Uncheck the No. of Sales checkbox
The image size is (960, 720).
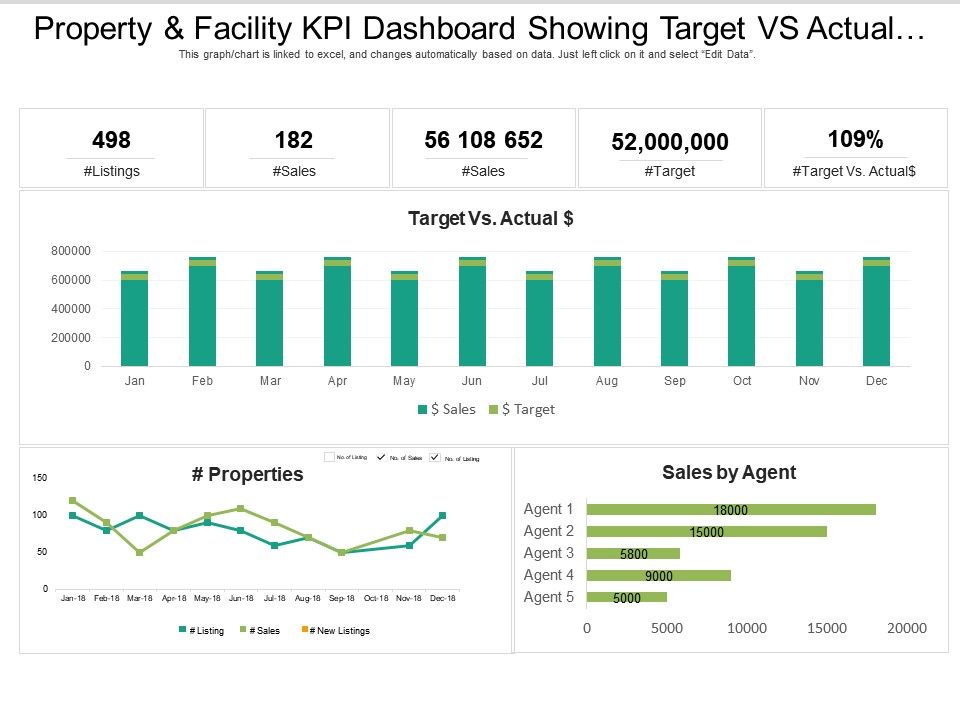tap(381, 457)
